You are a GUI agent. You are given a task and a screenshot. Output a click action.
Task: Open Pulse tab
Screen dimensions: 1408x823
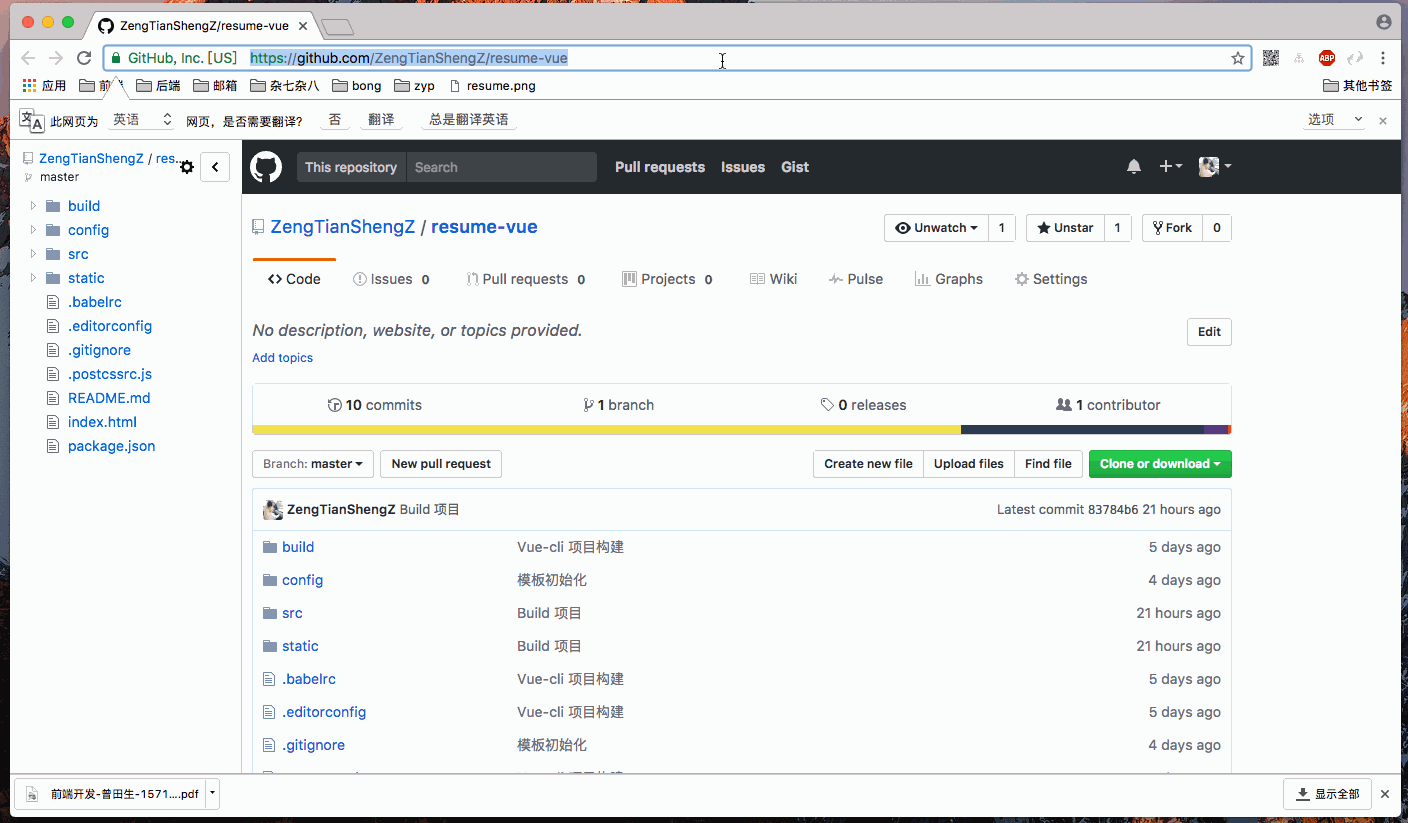click(x=856, y=279)
